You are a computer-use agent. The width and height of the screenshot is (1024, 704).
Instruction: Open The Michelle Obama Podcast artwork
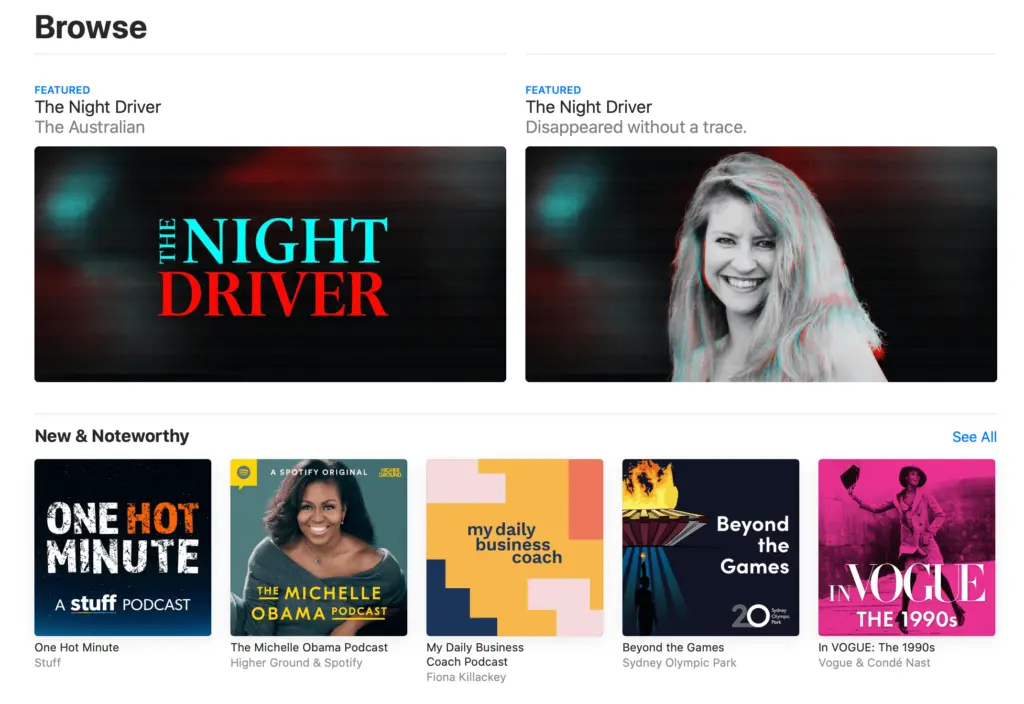[x=319, y=547]
